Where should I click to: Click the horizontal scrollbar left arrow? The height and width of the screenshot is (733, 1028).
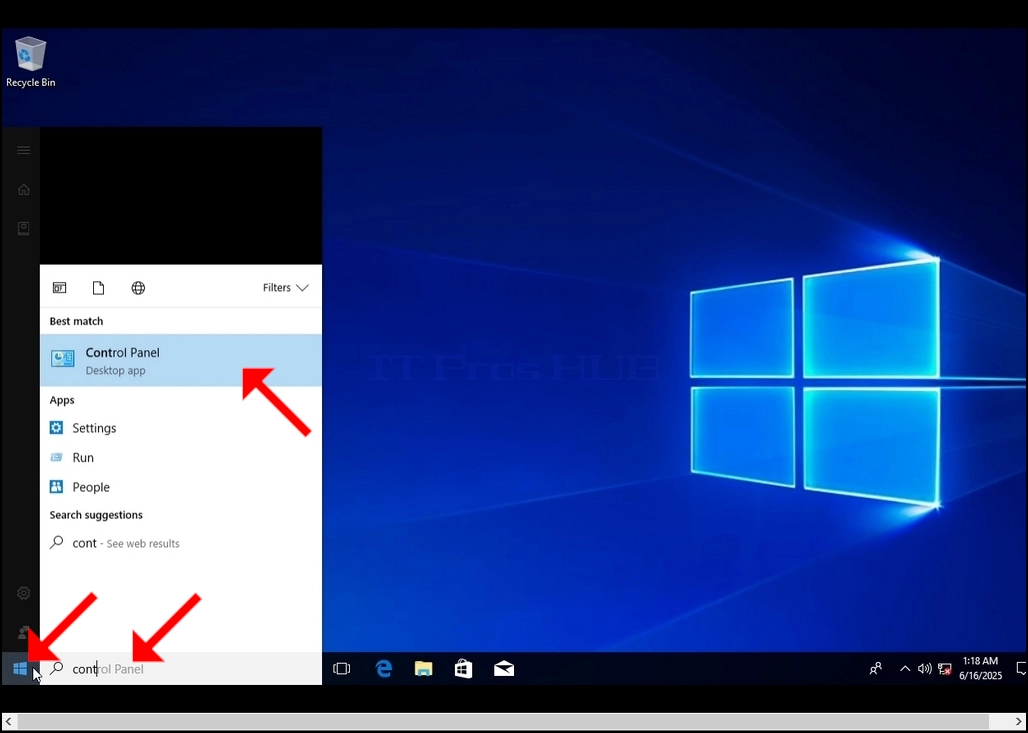pos(8,721)
